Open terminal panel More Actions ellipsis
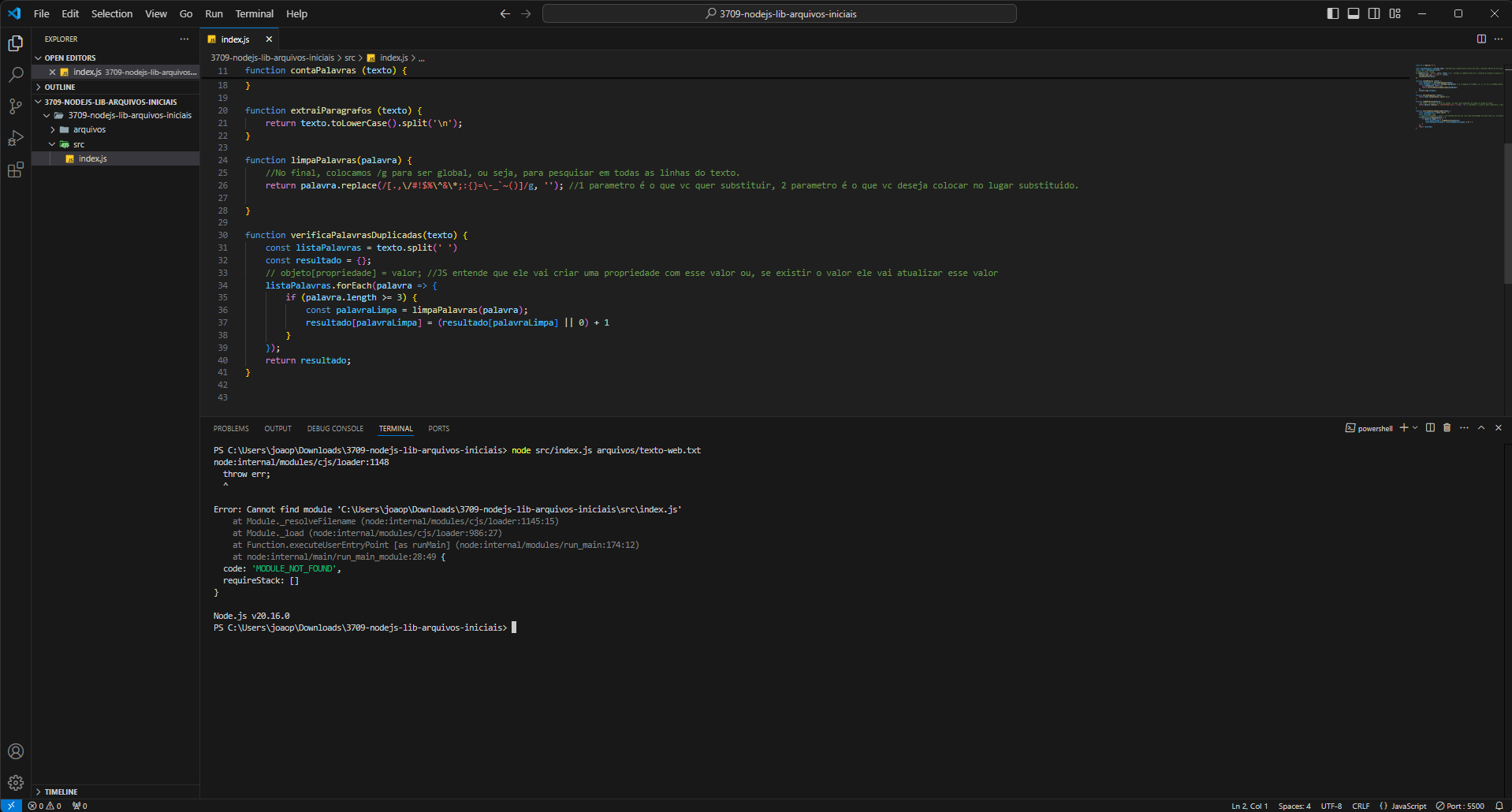The image size is (1512, 812). pyautogui.click(x=1464, y=428)
